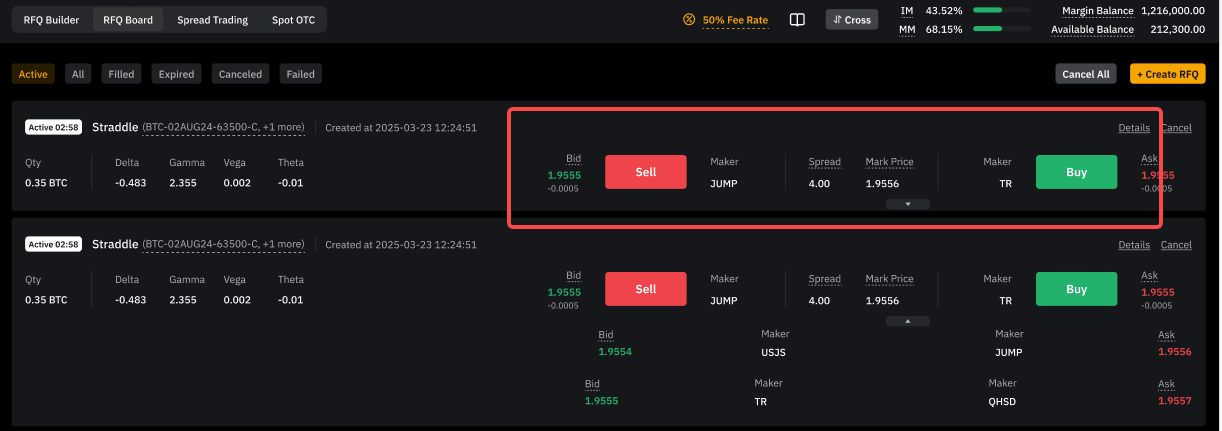
Task: Expand quotes with the first Straddle's down arrow
Action: [908, 204]
